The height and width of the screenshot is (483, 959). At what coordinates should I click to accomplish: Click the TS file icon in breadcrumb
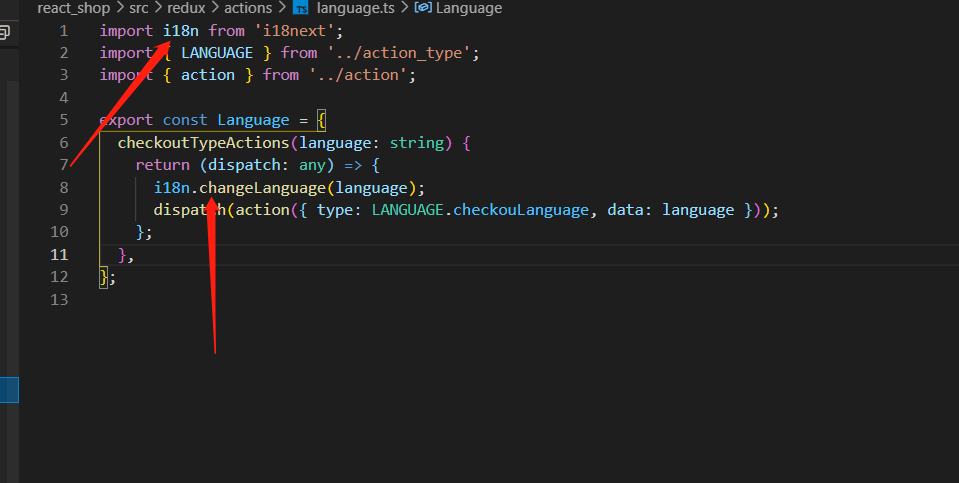point(301,8)
